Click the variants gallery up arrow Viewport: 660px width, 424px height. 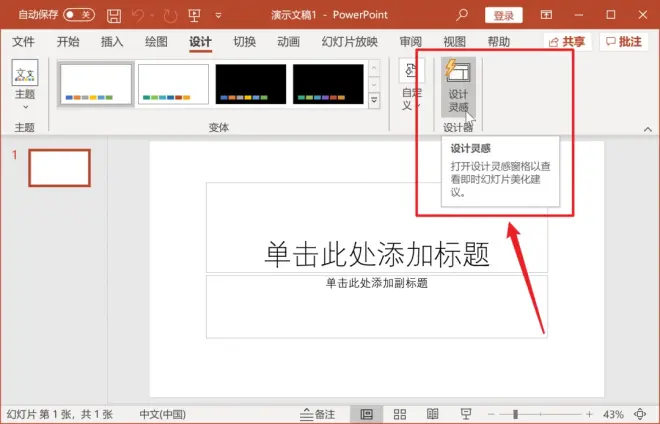pyautogui.click(x=374, y=68)
